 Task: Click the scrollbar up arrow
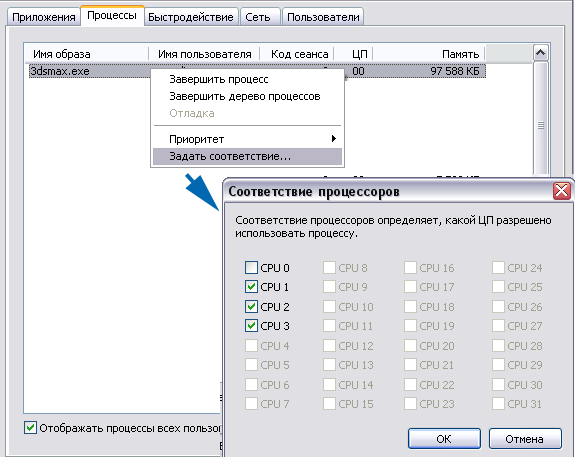[x=541, y=53]
